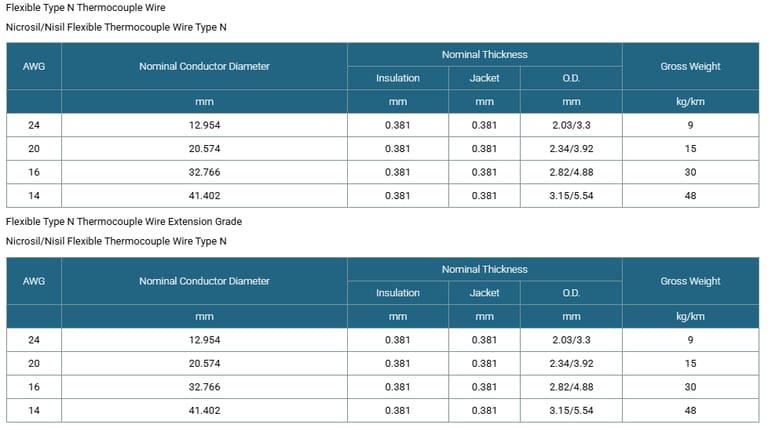Image resolution: width=768 pixels, height=428 pixels.
Task: Click the AWG header in the first table
Action: (34, 67)
